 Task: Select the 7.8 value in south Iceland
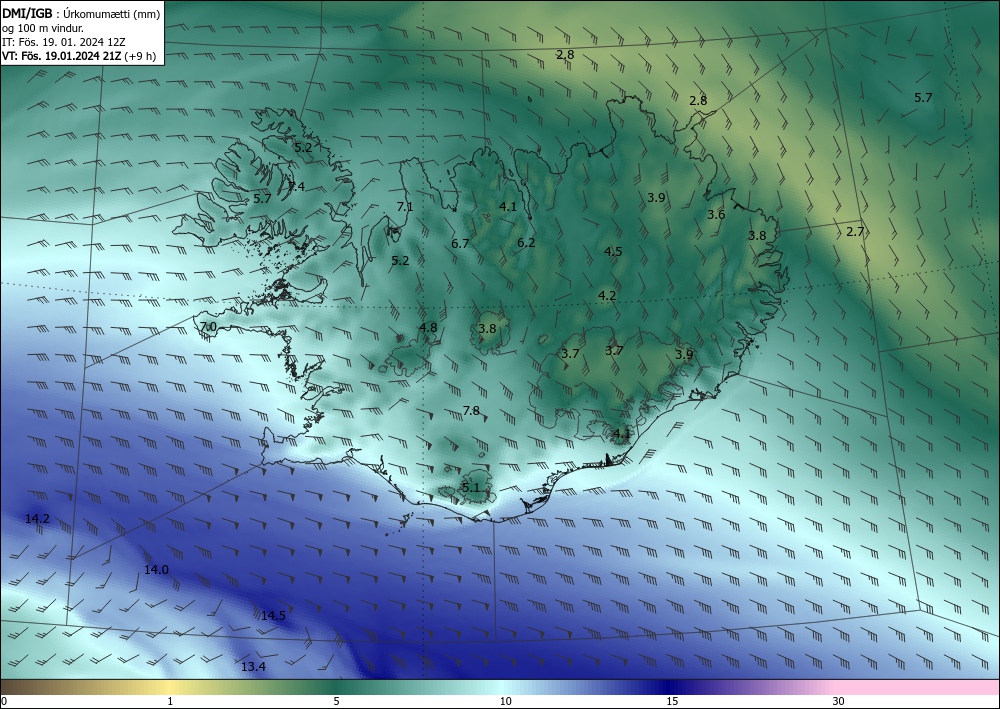click(471, 411)
